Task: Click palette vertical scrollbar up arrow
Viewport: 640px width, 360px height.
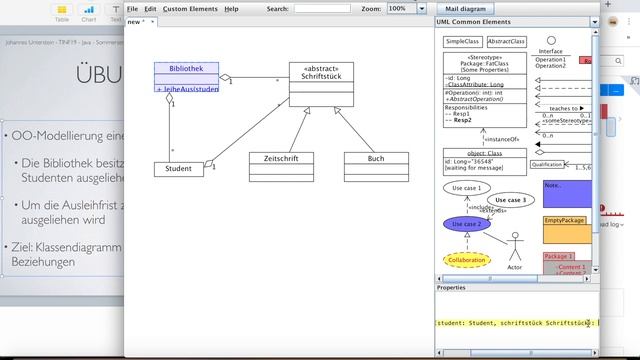Action: pyautogui.click(x=596, y=32)
